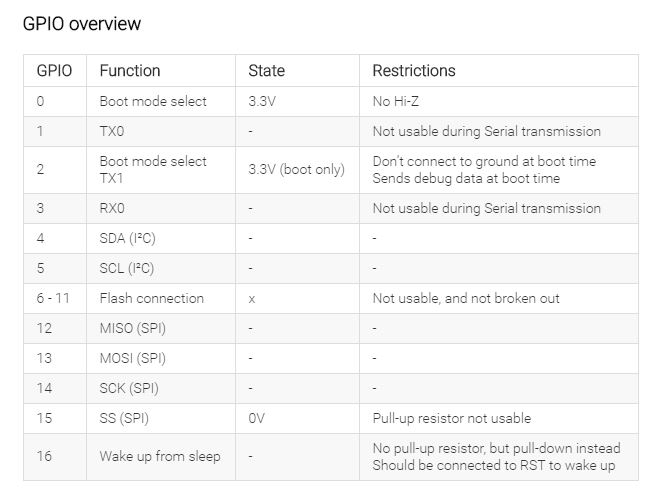Click the Sends debug data at boot time text

click(466, 179)
